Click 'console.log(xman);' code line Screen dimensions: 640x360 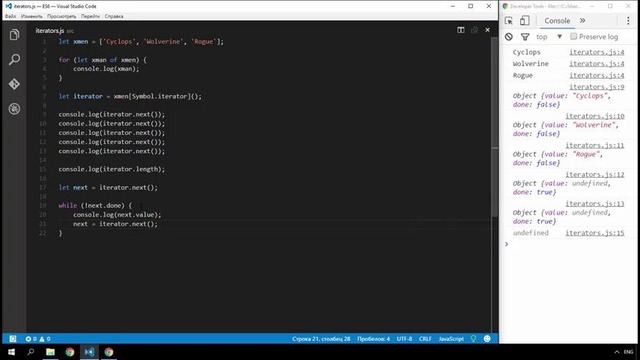[x=106, y=69]
